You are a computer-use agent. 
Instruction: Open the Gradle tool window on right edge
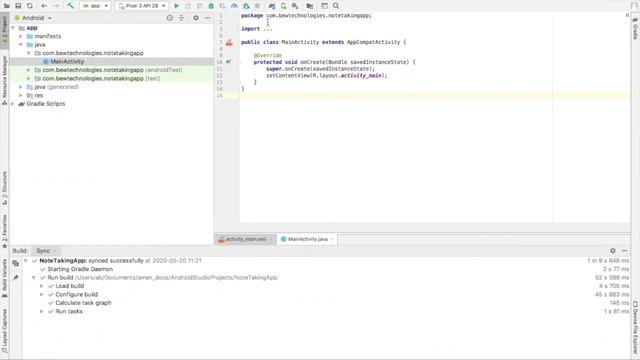[x=635, y=29]
